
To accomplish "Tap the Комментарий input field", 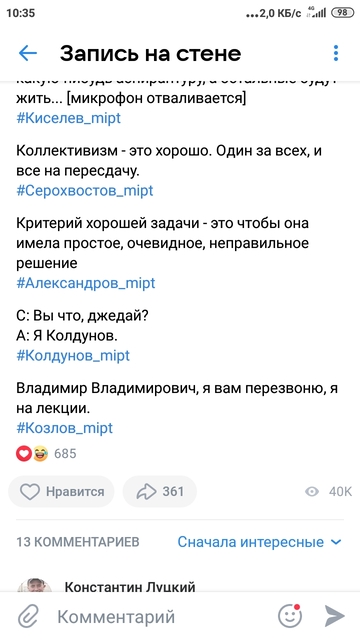I will coord(163,616).
